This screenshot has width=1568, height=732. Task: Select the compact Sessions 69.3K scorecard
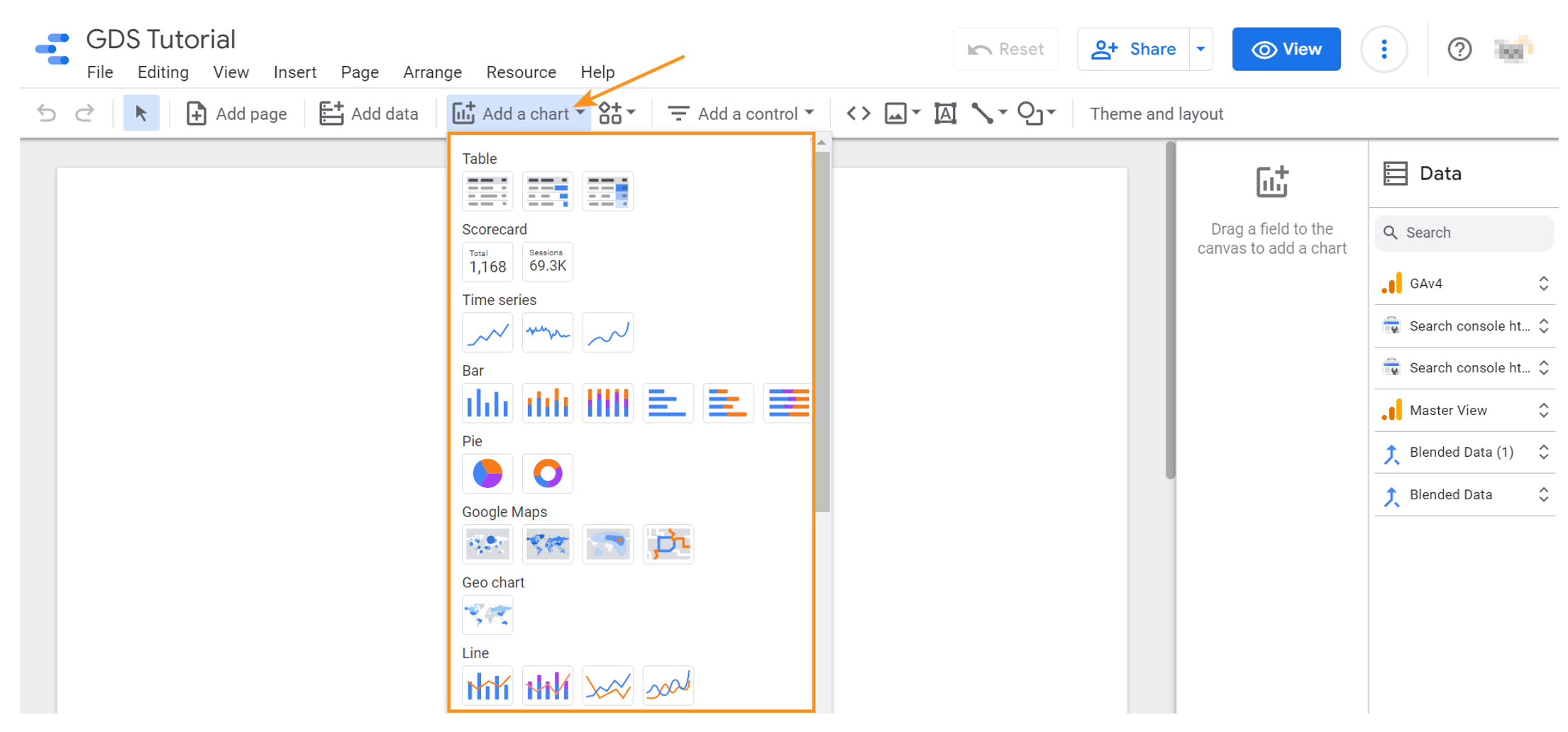click(548, 262)
